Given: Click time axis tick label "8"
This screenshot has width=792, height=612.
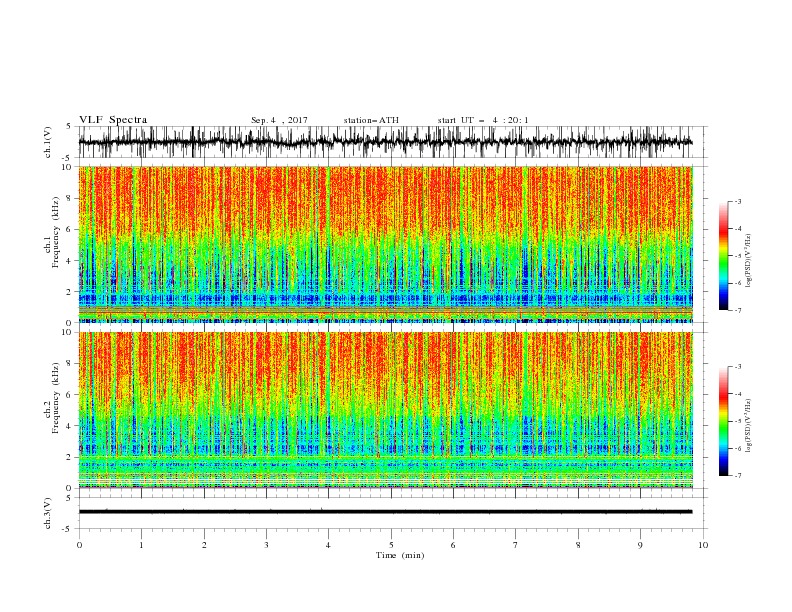Looking at the screenshot, I should [x=578, y=545].
